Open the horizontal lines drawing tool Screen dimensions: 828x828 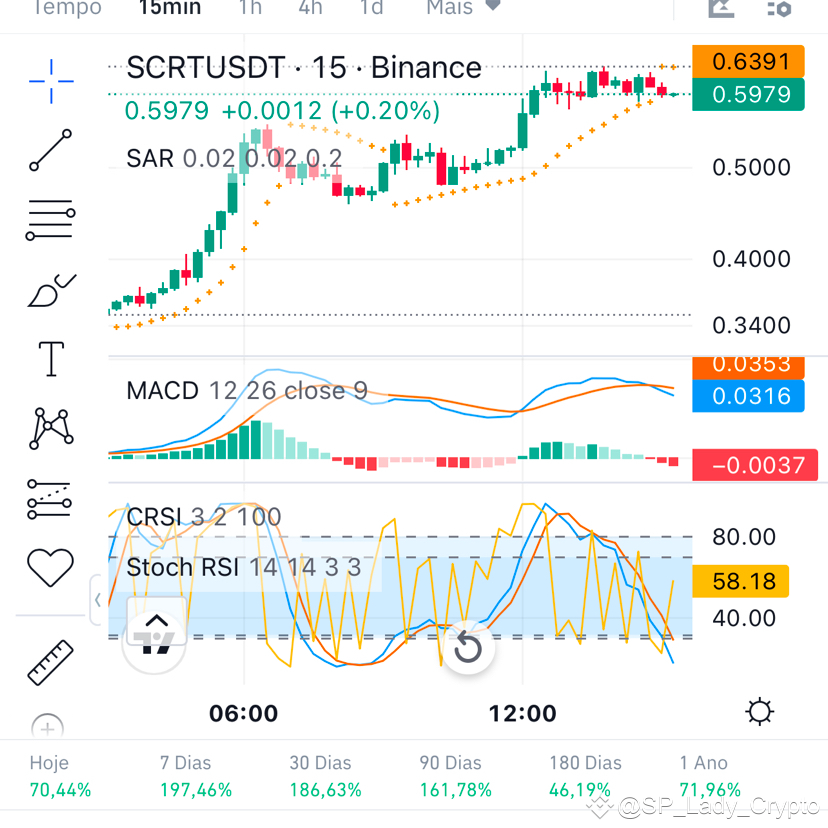(x=50, y=221)
